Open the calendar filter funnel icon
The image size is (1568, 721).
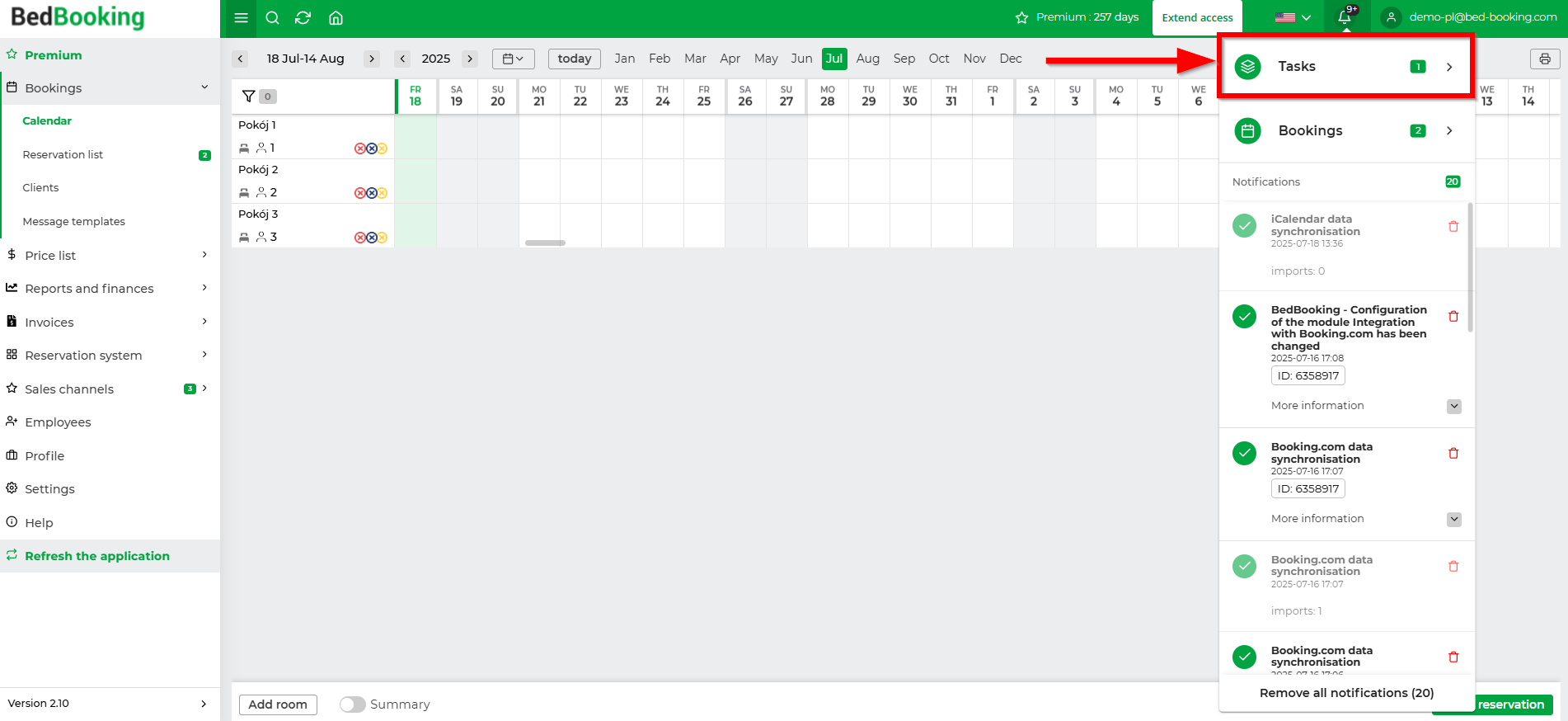(x=248, y=97)
